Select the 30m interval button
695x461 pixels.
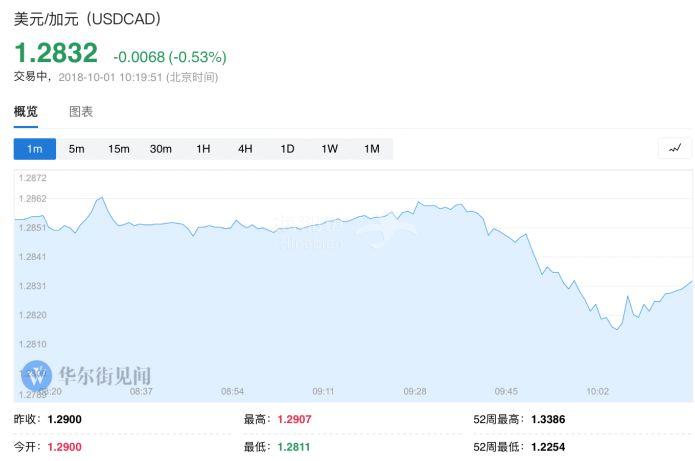click(x=160, y=149)
